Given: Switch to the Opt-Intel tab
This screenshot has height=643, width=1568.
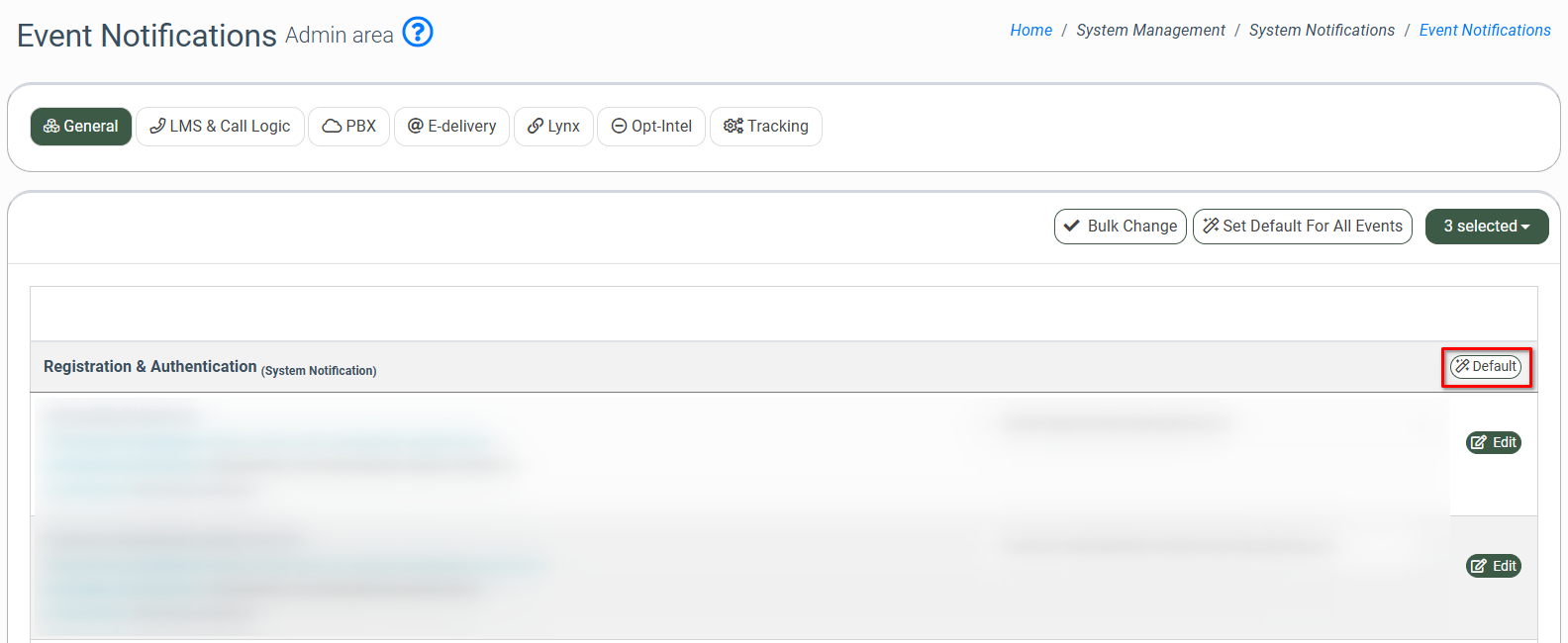Looking at the screenshot, I should (651, 127).
